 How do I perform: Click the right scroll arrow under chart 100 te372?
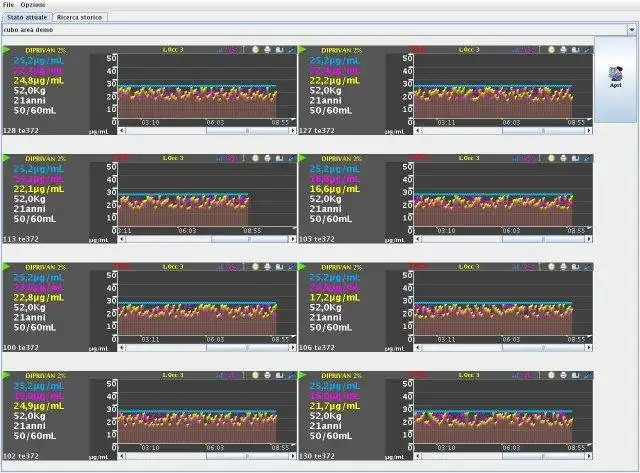click(292, 348)
